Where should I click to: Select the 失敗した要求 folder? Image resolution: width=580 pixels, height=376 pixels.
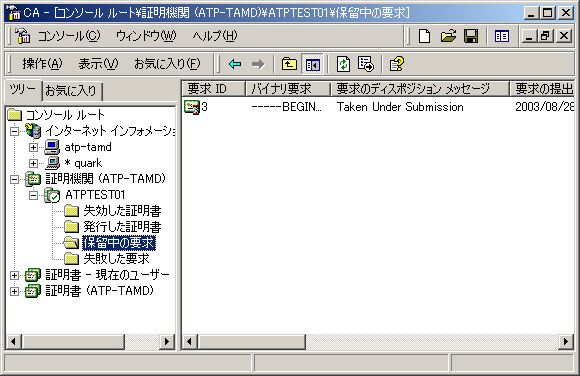pyautogui.click(x=116, y=259)
